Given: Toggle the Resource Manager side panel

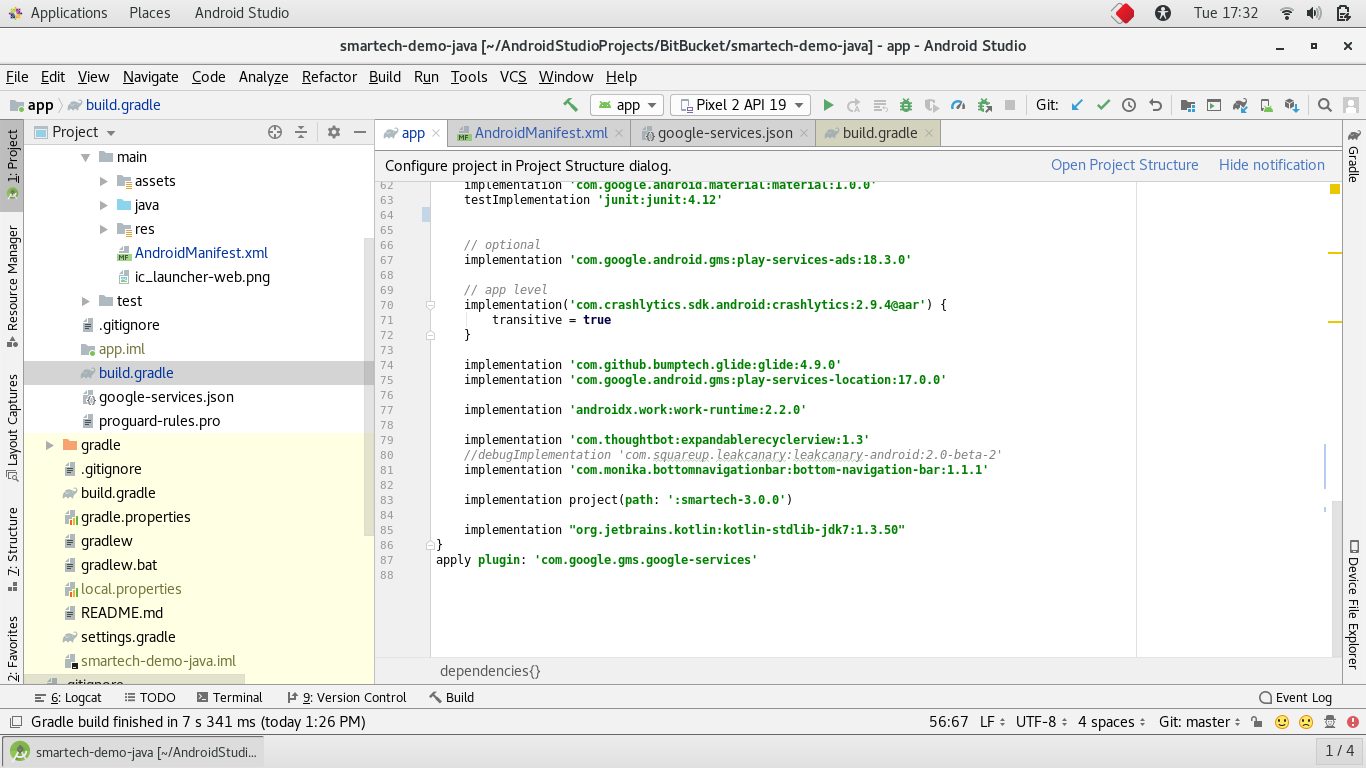Looking at the screenshot, I should (x=13, y=285).
